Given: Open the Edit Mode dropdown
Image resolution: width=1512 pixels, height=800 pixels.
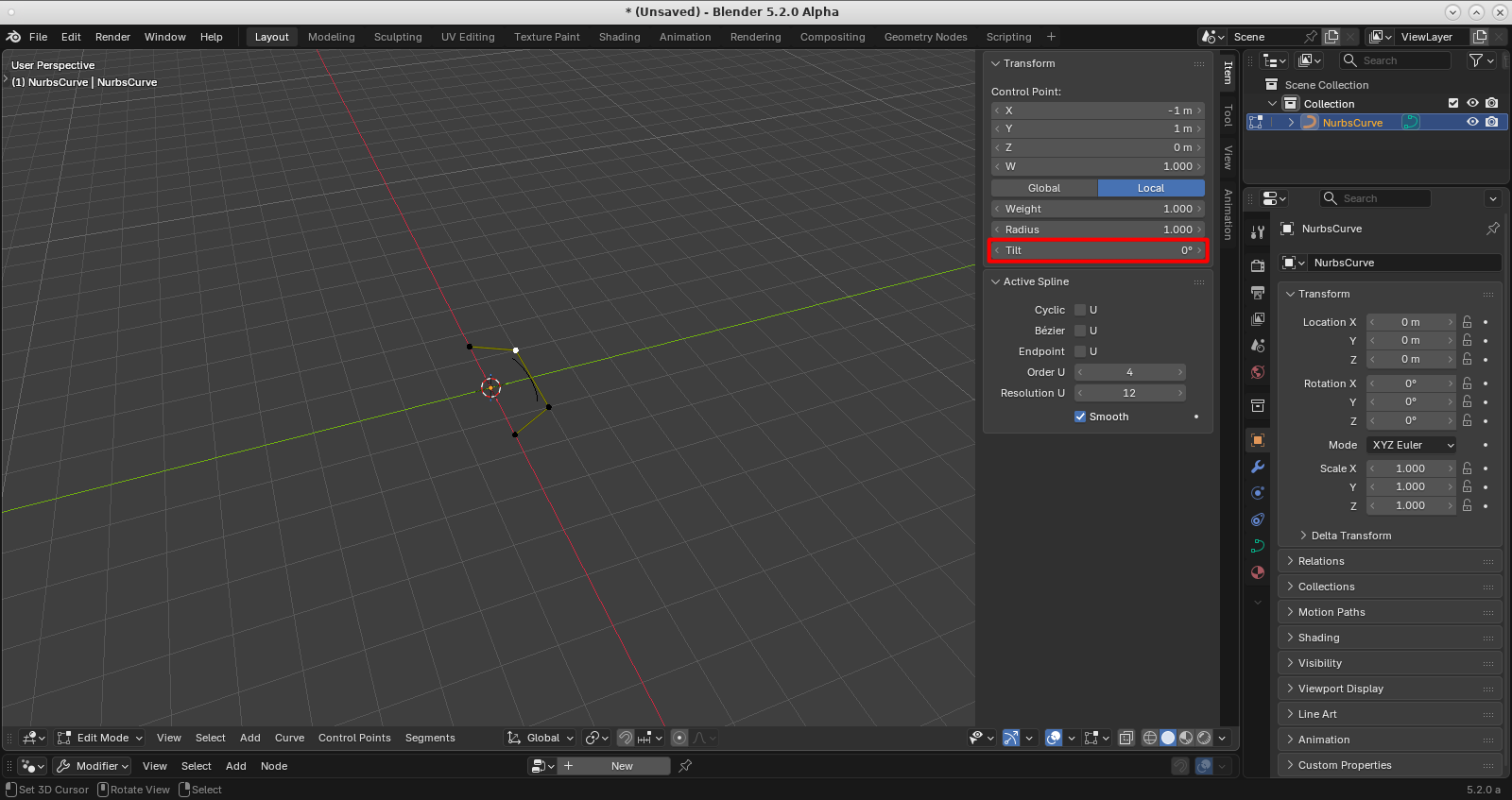Looking at the screenshot, I should (x=99, y=738).
